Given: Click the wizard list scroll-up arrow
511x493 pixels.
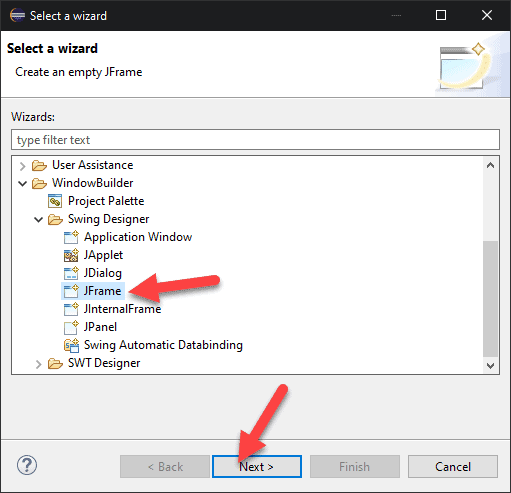Looking at the screenshot, I should [x=490, y=165].
